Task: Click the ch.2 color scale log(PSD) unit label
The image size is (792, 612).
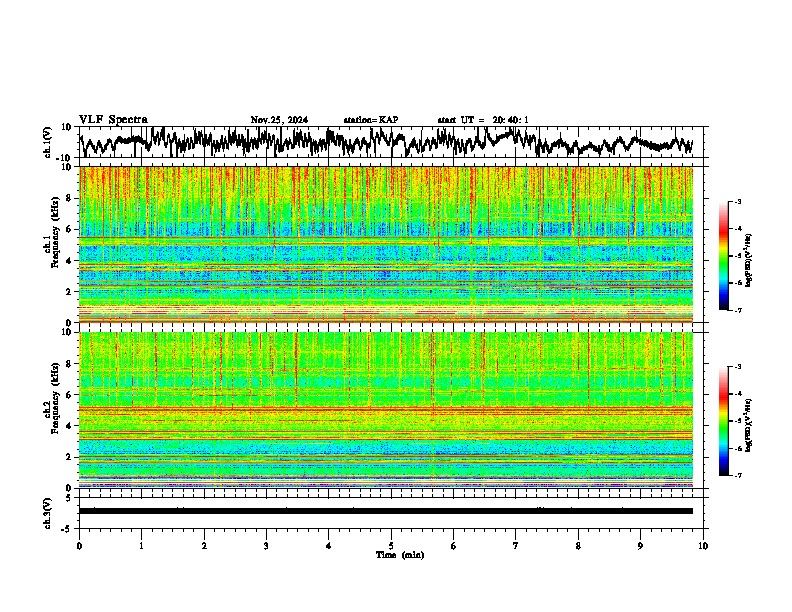Action: pos(749,425)
